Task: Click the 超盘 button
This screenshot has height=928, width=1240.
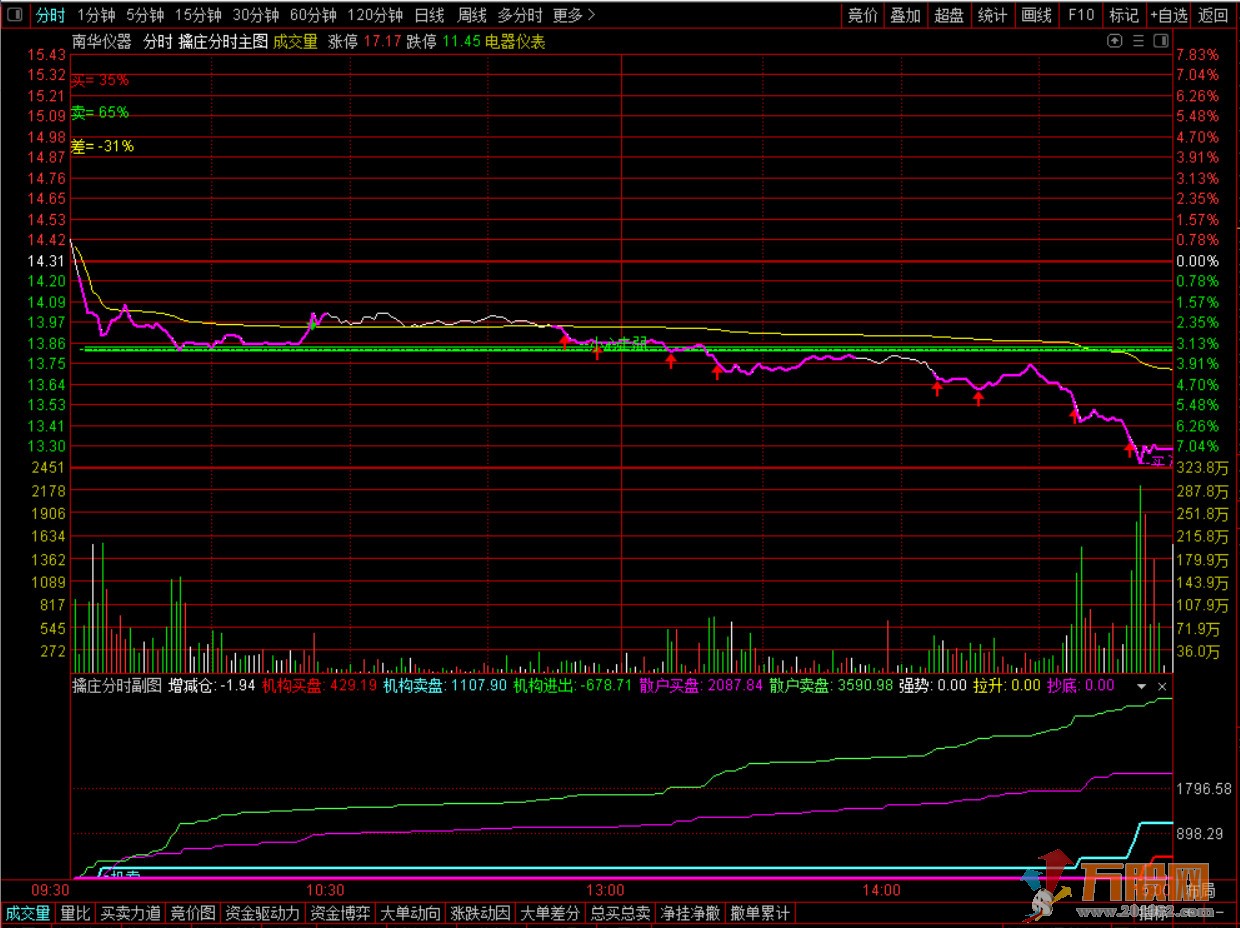Action: point(949,15)
